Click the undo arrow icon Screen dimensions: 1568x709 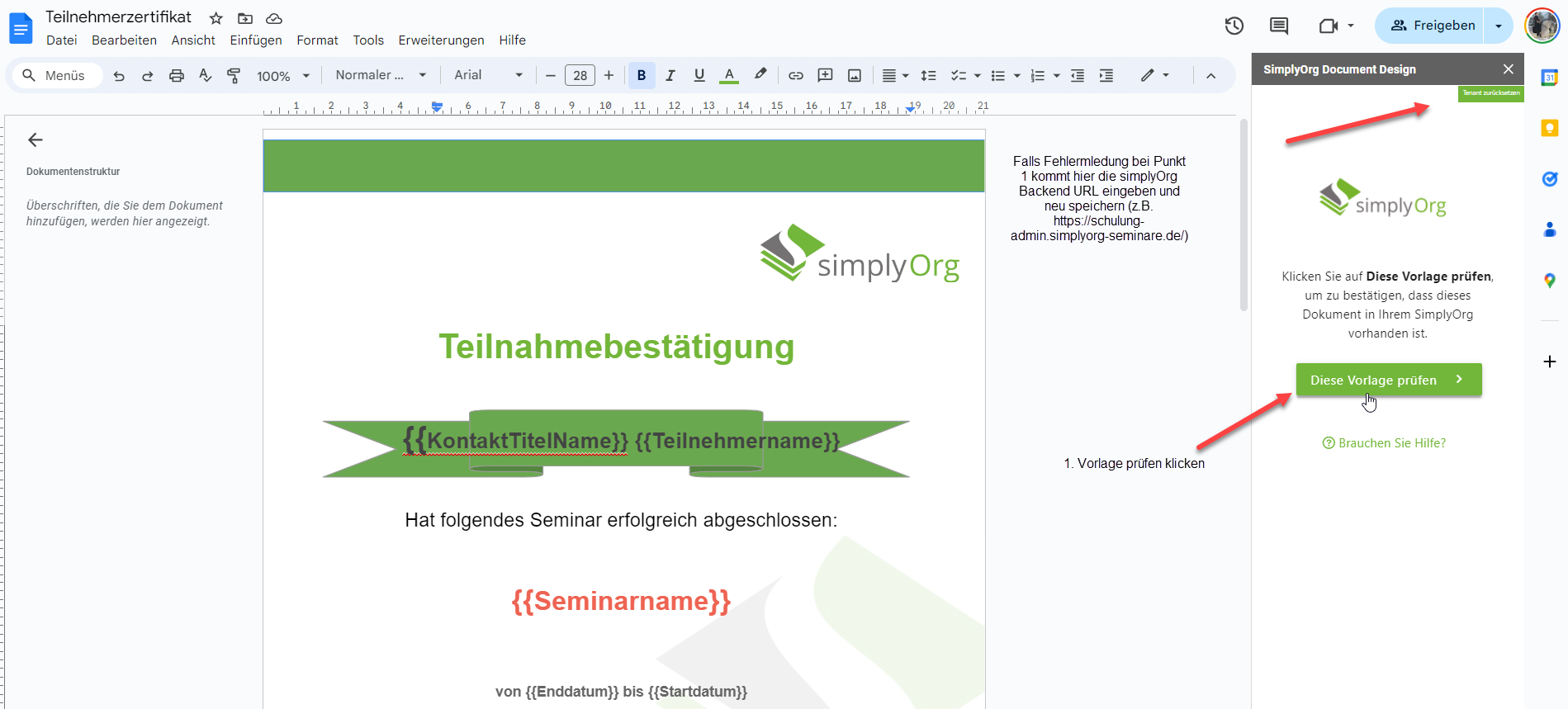coord(119,76)
